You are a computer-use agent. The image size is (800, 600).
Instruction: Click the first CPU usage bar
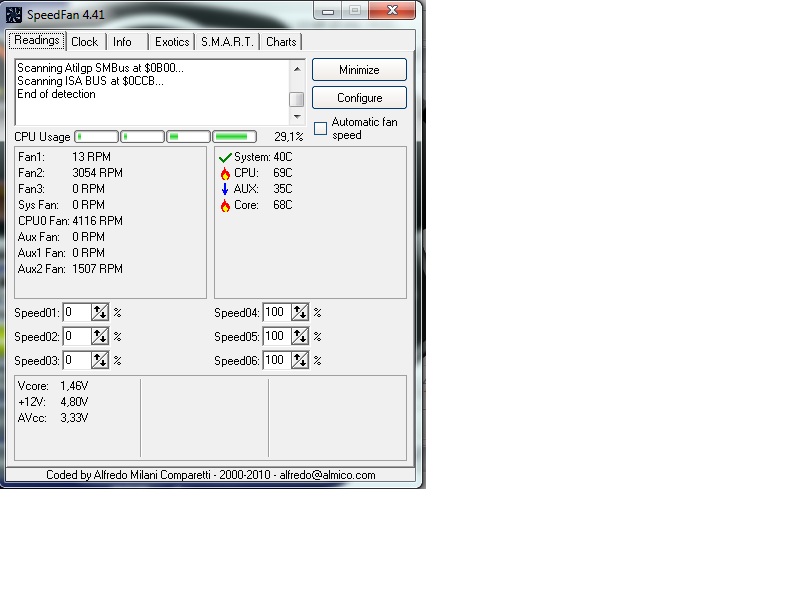tap(96, 137)
